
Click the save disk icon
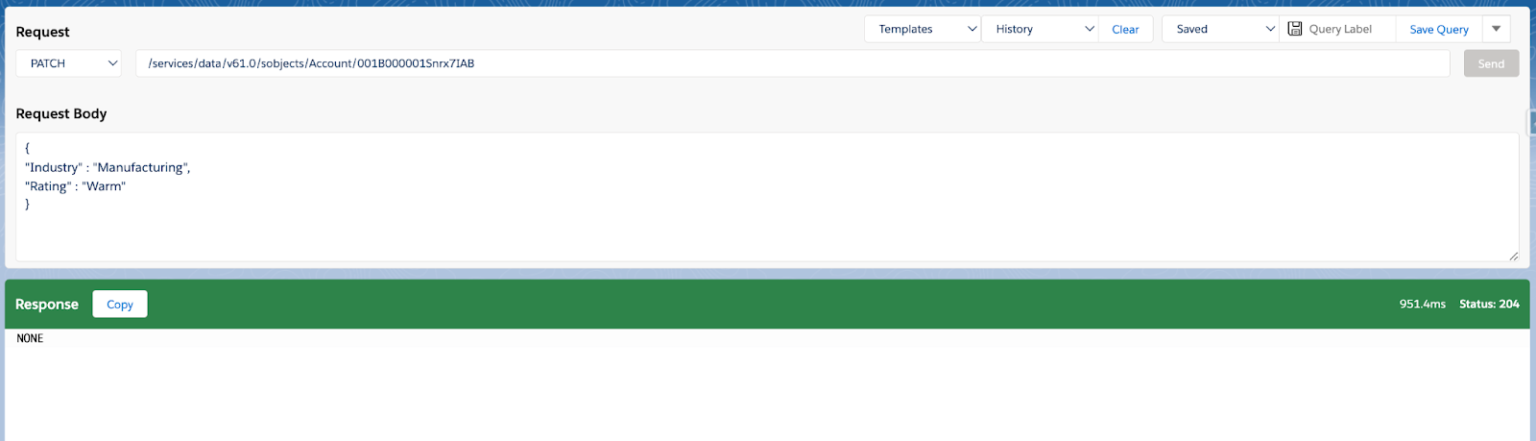(1294, 29)
